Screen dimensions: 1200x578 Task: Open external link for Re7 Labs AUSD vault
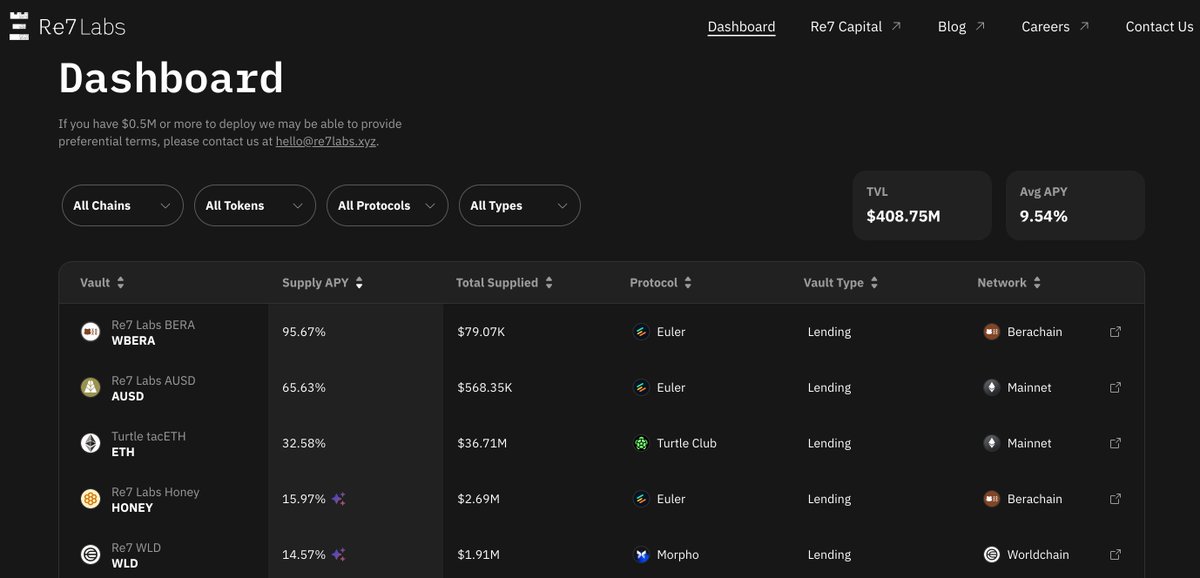pyautogui.click(x=1116, y=388)
